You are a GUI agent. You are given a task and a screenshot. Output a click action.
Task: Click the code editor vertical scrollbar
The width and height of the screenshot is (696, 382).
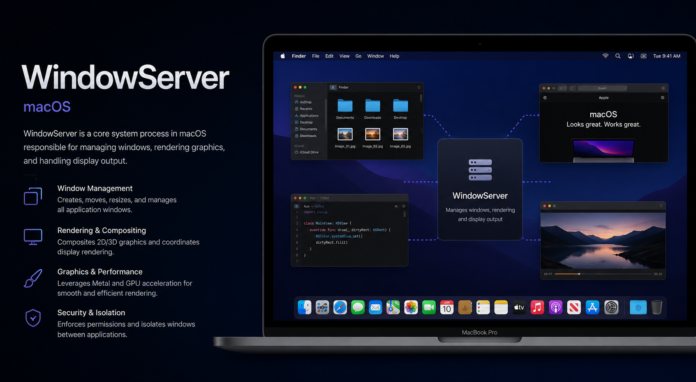click(404, 214)
